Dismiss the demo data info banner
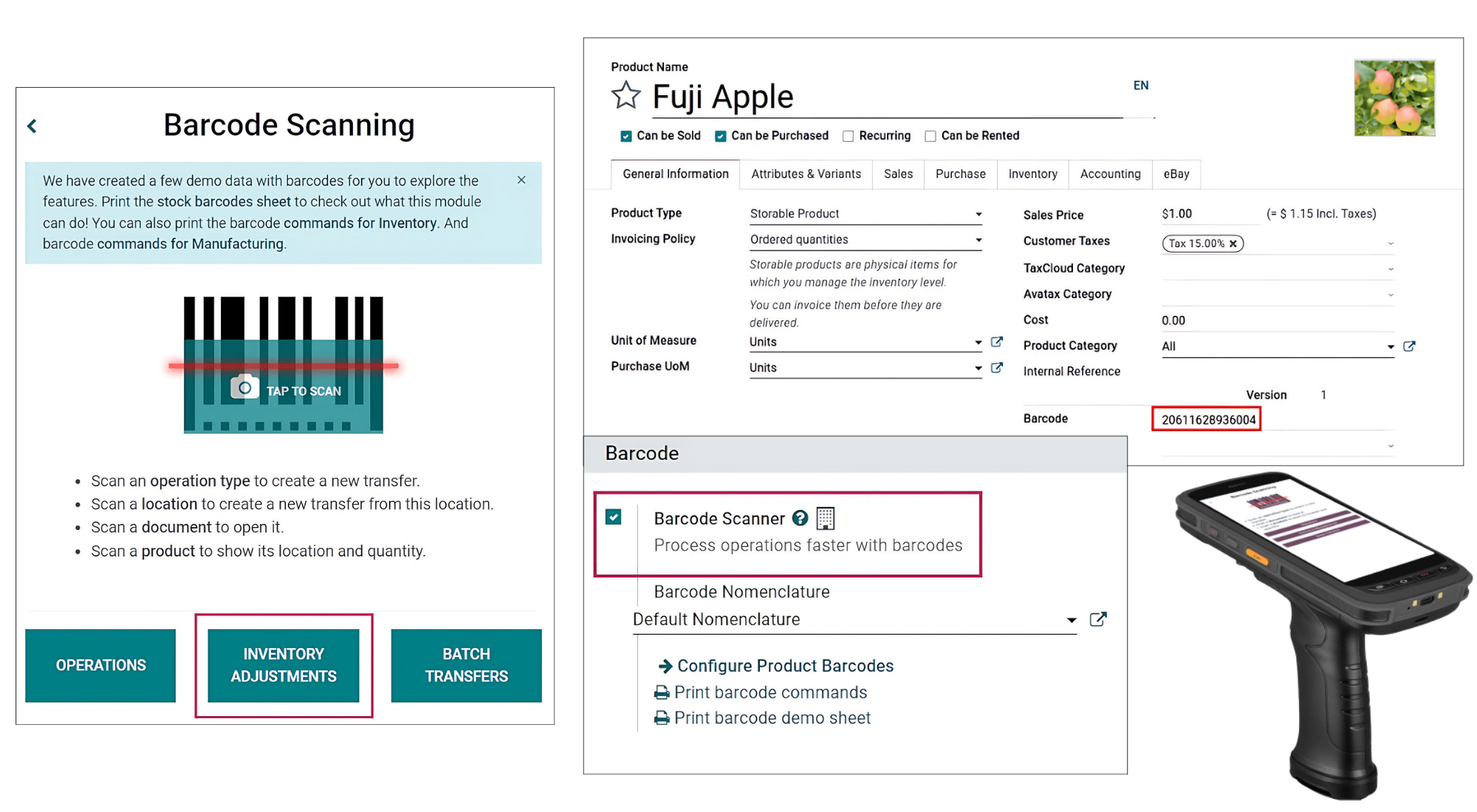This screenshot has width=1477, height=812. (521, 180)
